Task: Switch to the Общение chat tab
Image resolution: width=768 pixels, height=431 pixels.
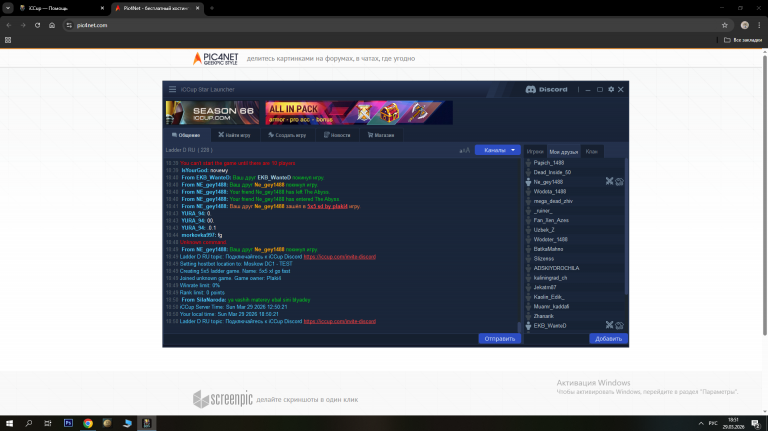Action: 186,135
